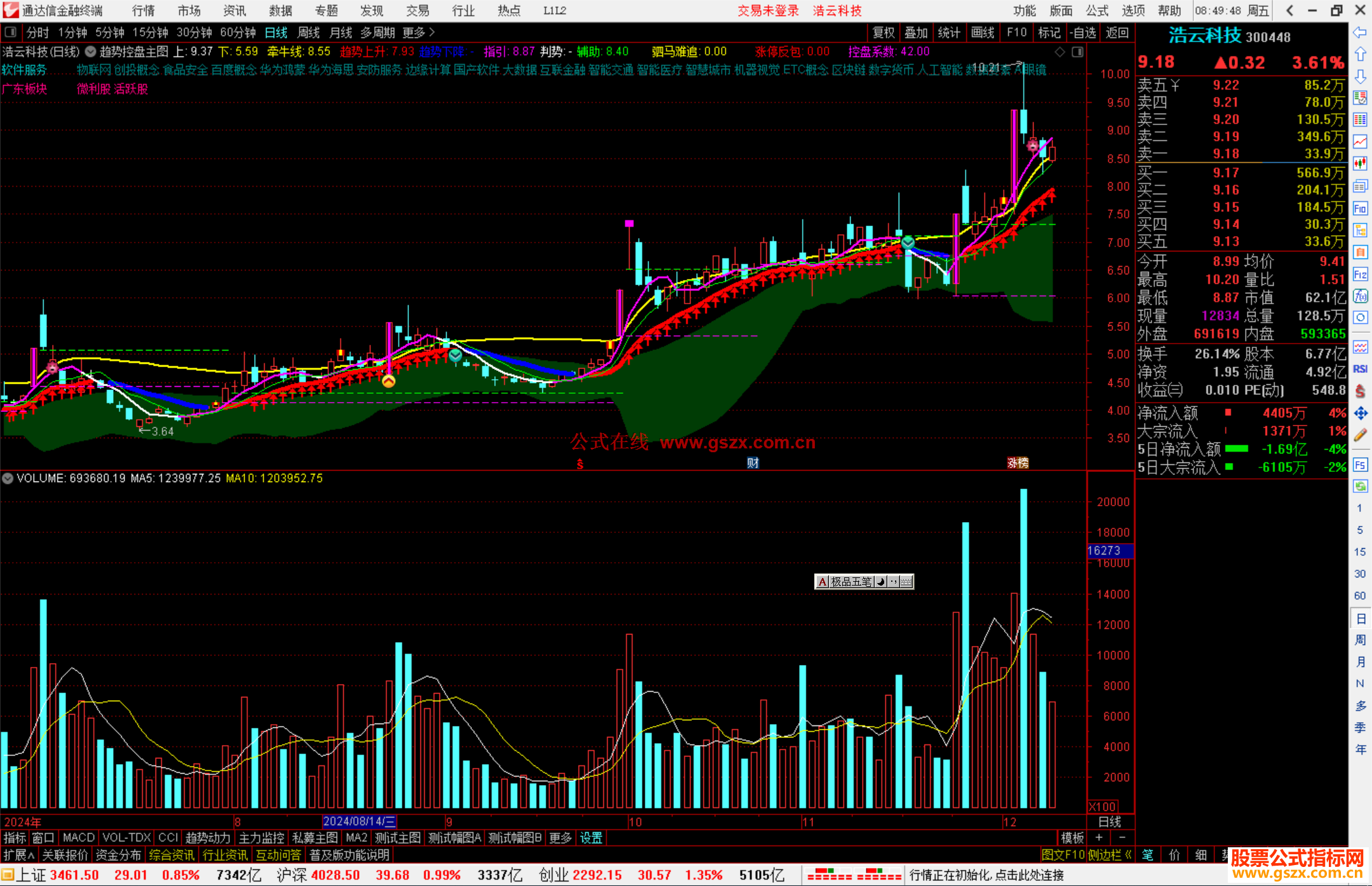
Task: Open the 行情 menu
Action: [x=143, y=11]
